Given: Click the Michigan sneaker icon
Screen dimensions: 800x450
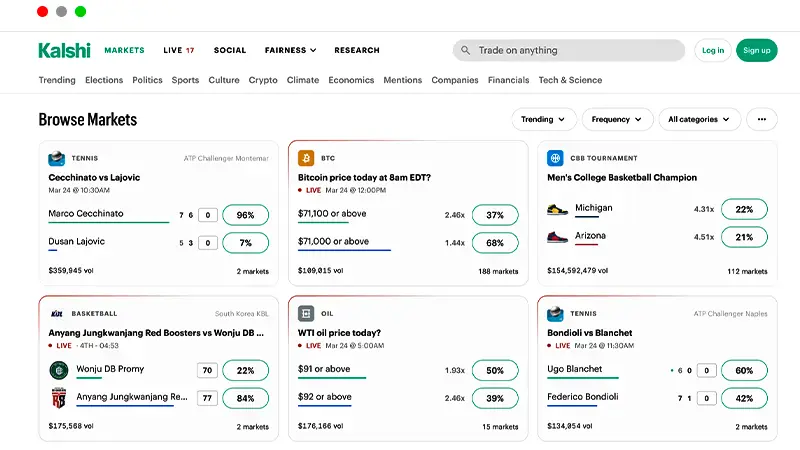Looking at the screenshot, I should click(557, 209).
